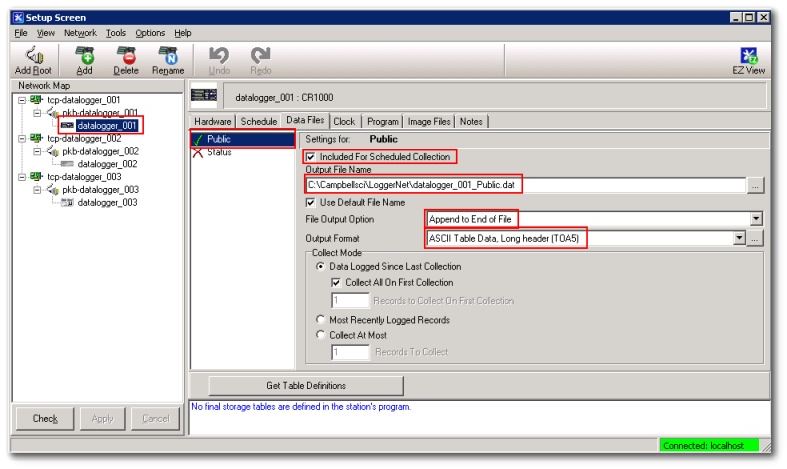Toggle the Use Default File Name checkbox

(x=311, y=202)
